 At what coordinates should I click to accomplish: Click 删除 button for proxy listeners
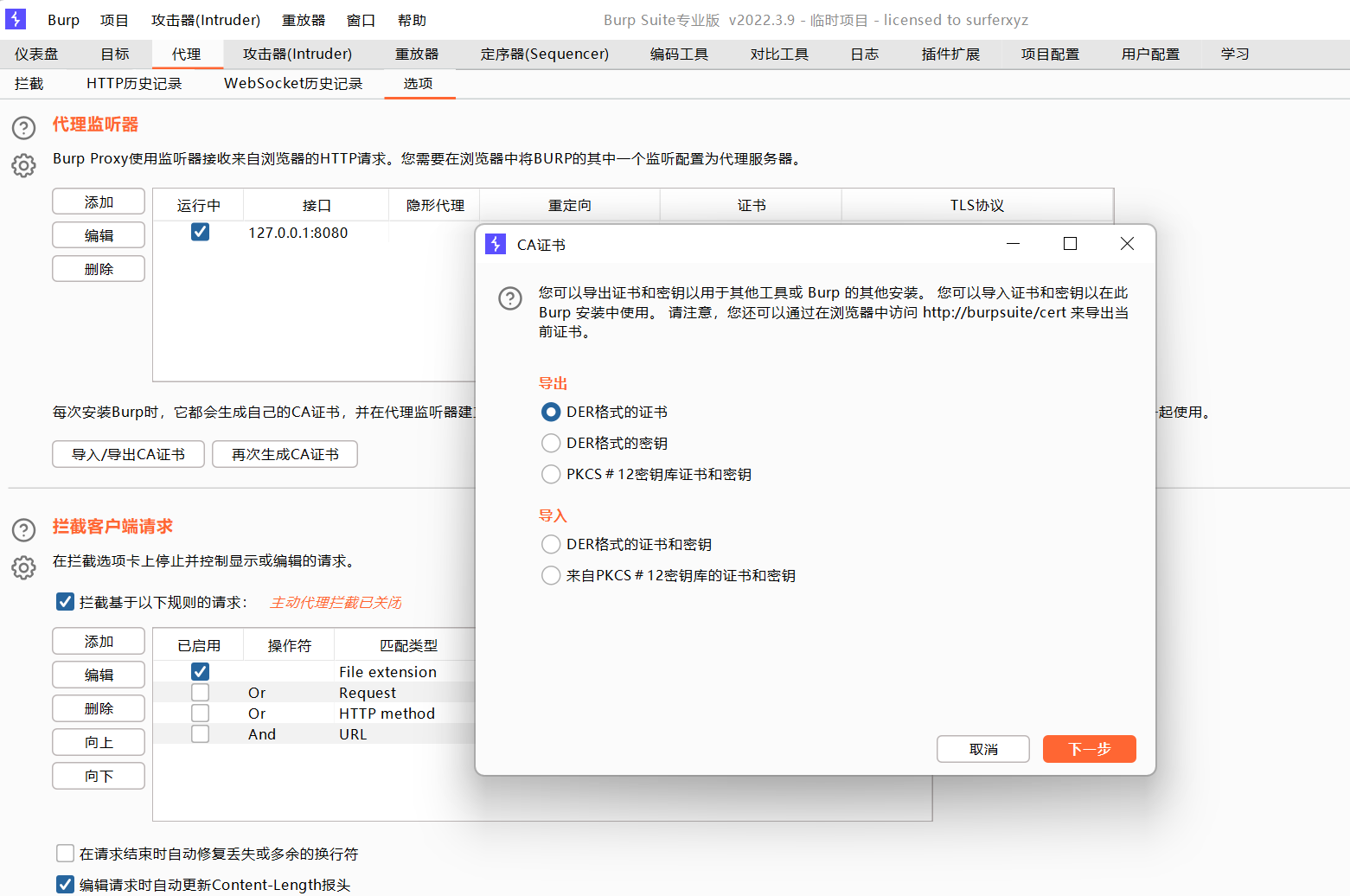tap(99, 269)
